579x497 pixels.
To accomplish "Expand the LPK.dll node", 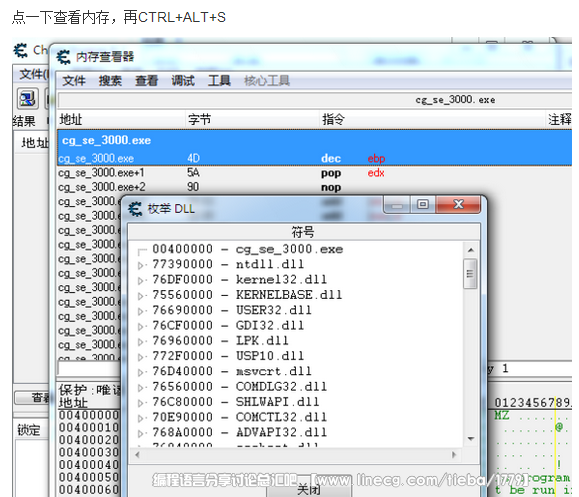I will click(141, 342).
